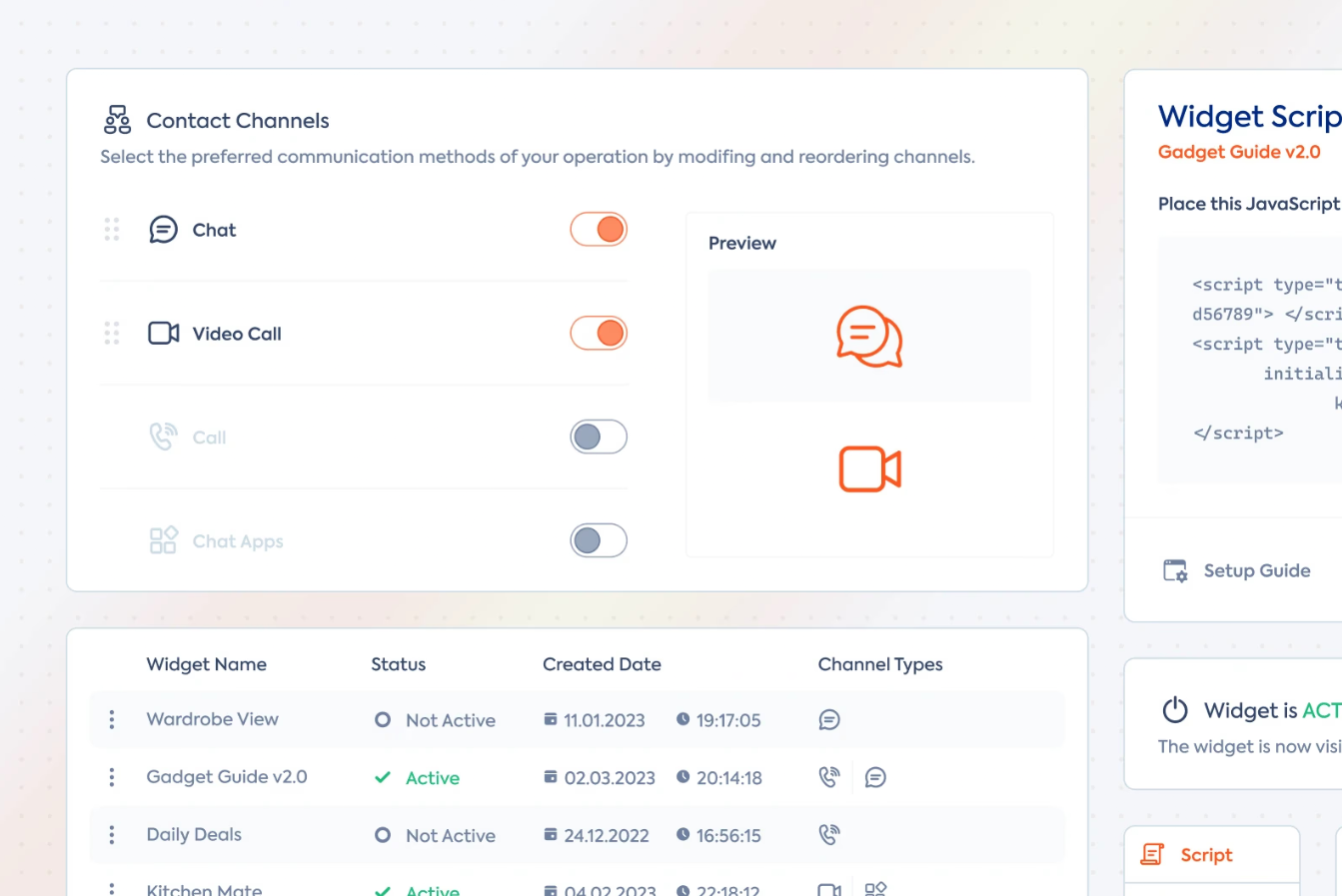The image size is (1342, 896).
Task: Open the Setup Guide
Action: [x=1238, y=570]
